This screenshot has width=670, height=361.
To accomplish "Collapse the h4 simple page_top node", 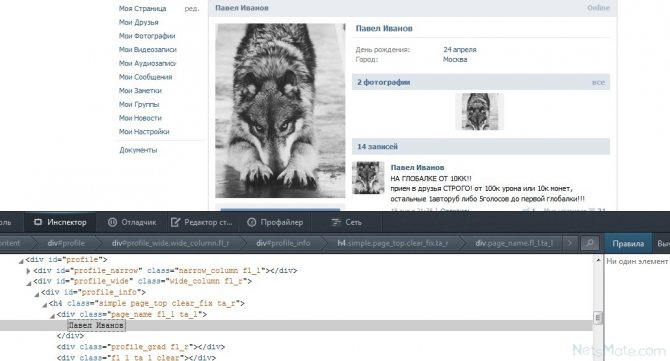I will (44, 305).
